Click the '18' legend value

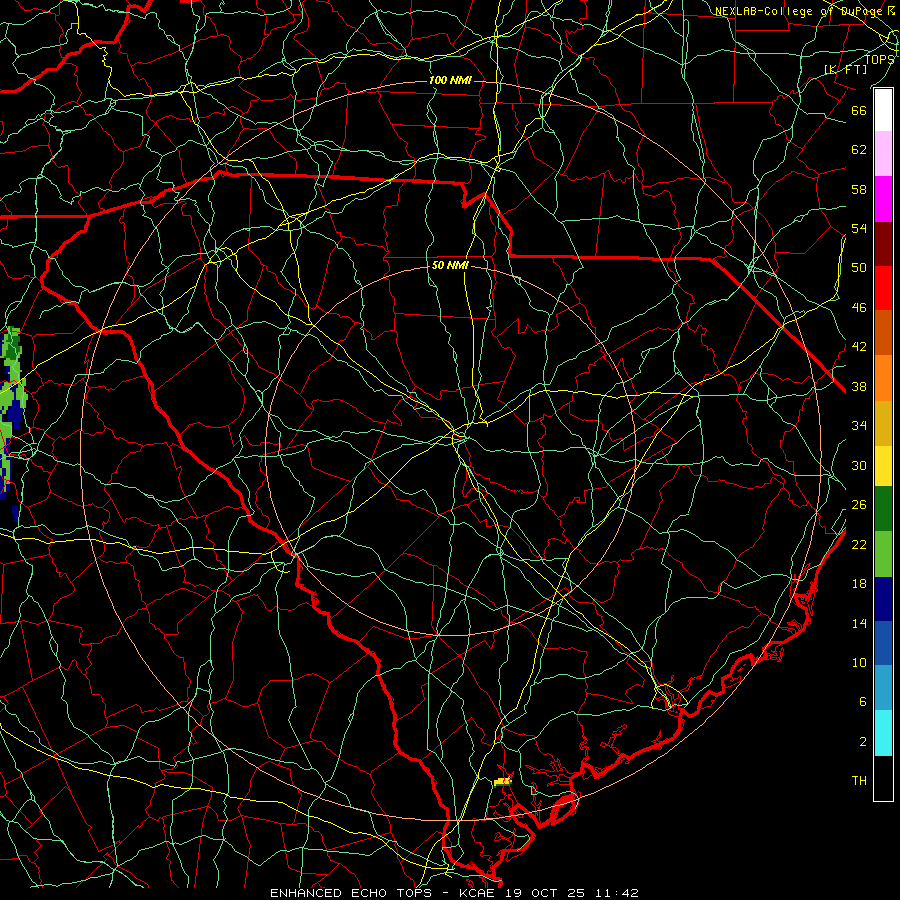(x=859, y=584)
